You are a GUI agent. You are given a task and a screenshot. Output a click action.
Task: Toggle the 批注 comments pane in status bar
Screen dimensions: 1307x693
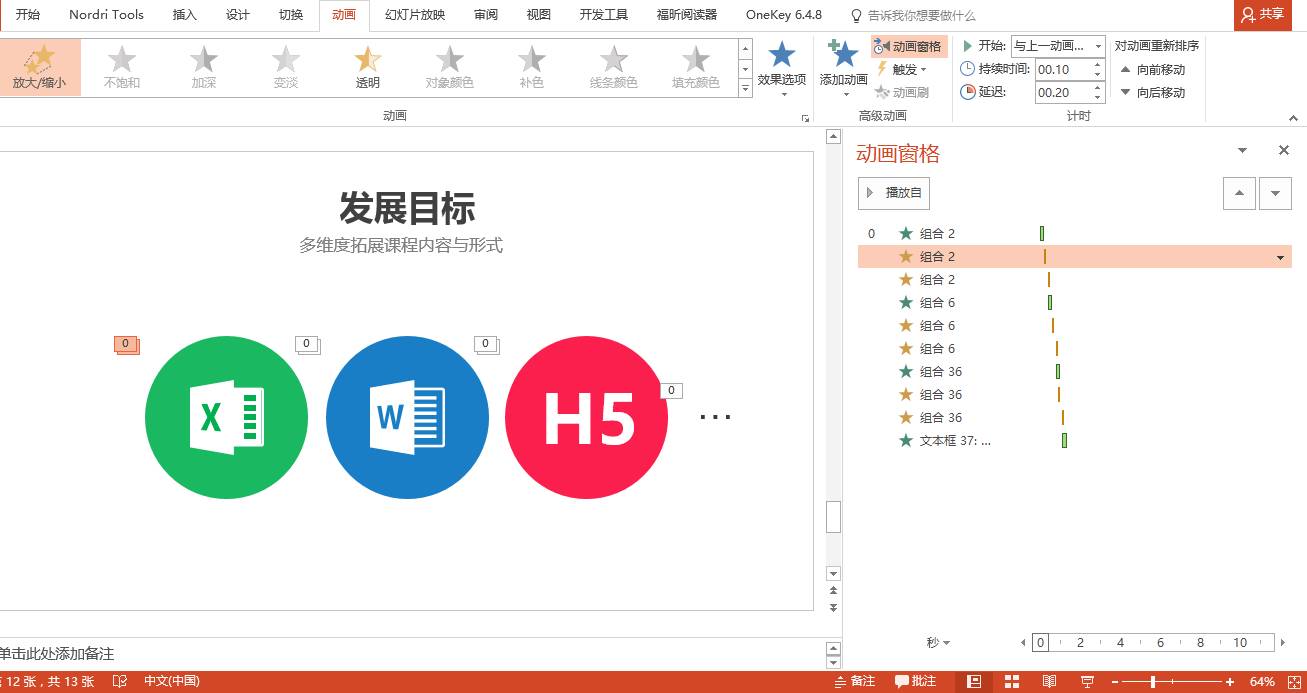916,681
